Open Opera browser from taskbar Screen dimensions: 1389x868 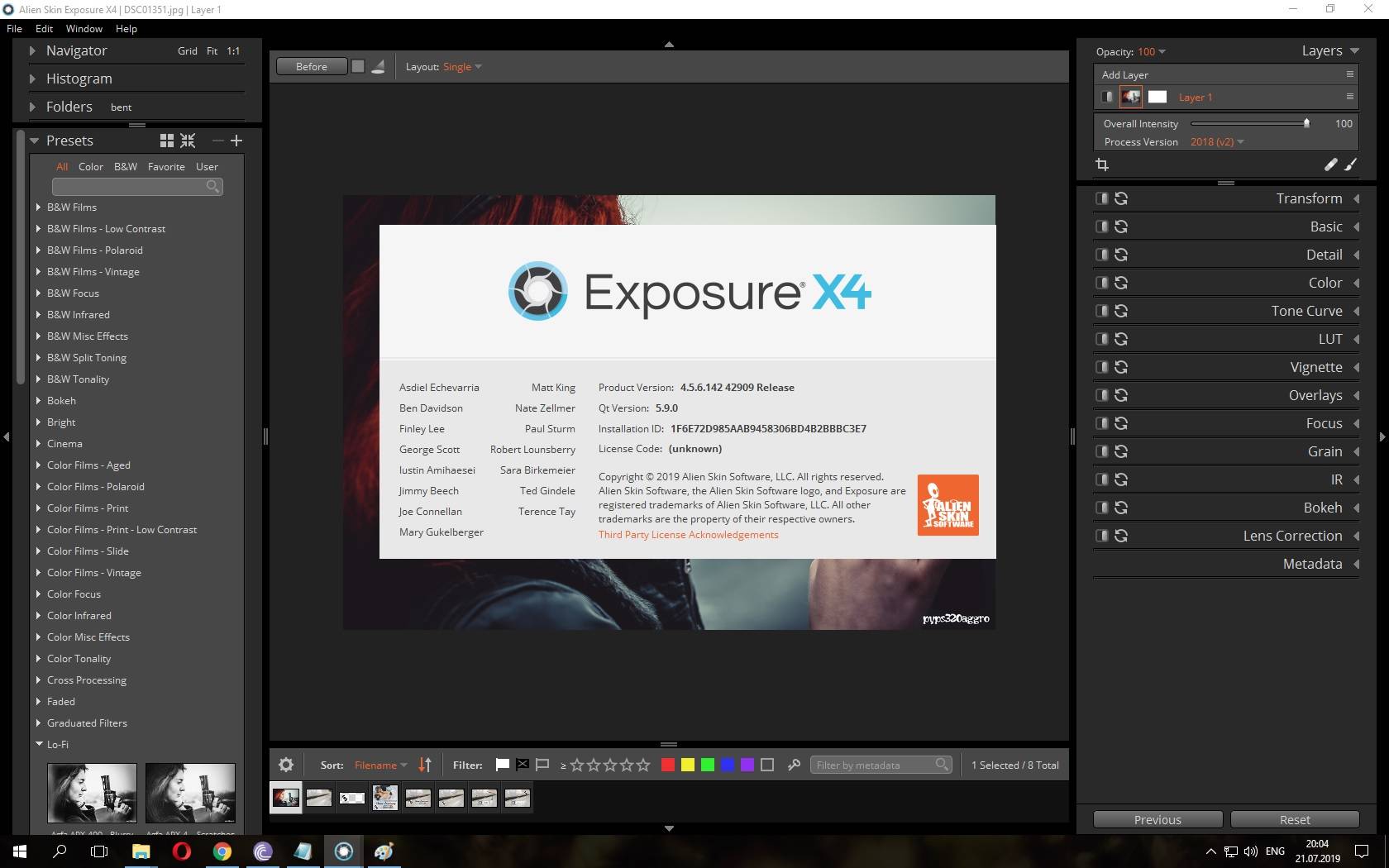click(x=182, y=851)
